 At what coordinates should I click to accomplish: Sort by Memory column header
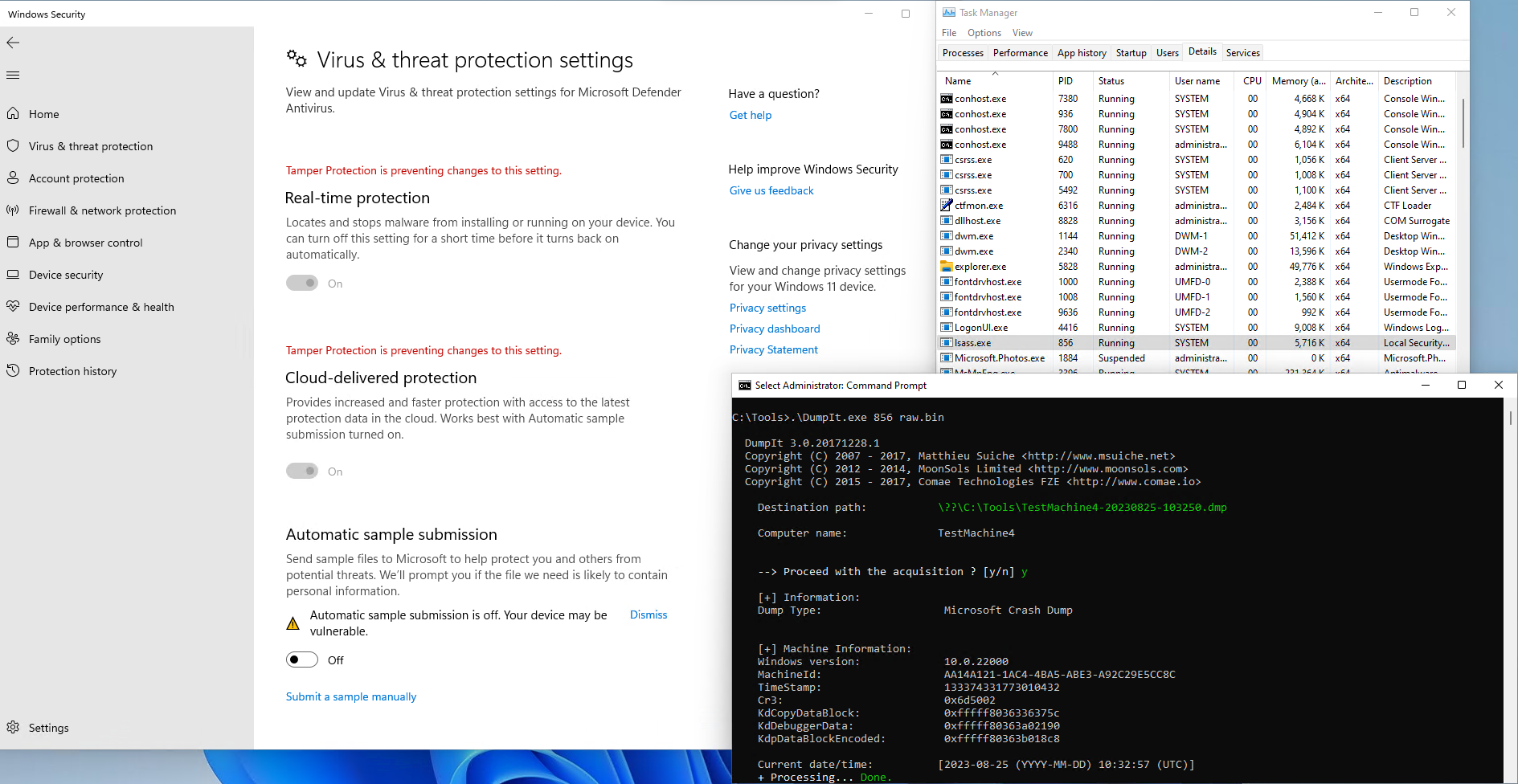(x=1299, y=81)
